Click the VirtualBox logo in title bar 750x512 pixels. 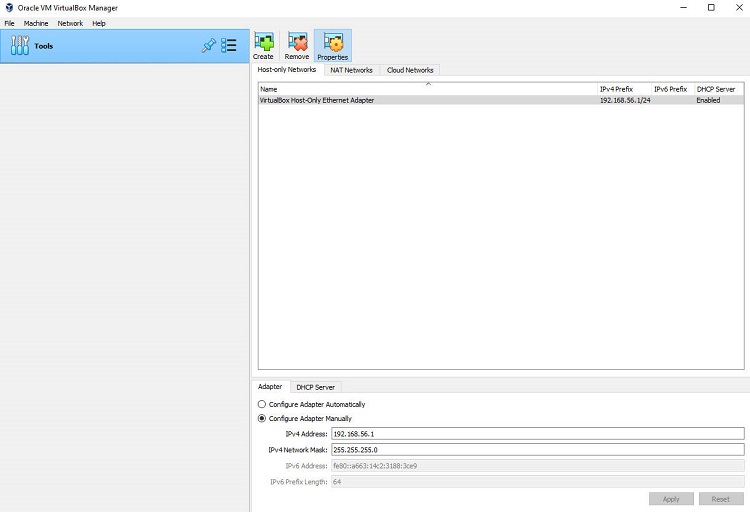(x=9, y=8)
